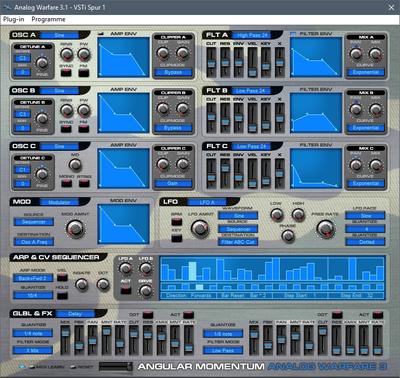Screen dimensions: 400x378
Task: Toggle sequencer Hold button
Action: click(62, 295)
